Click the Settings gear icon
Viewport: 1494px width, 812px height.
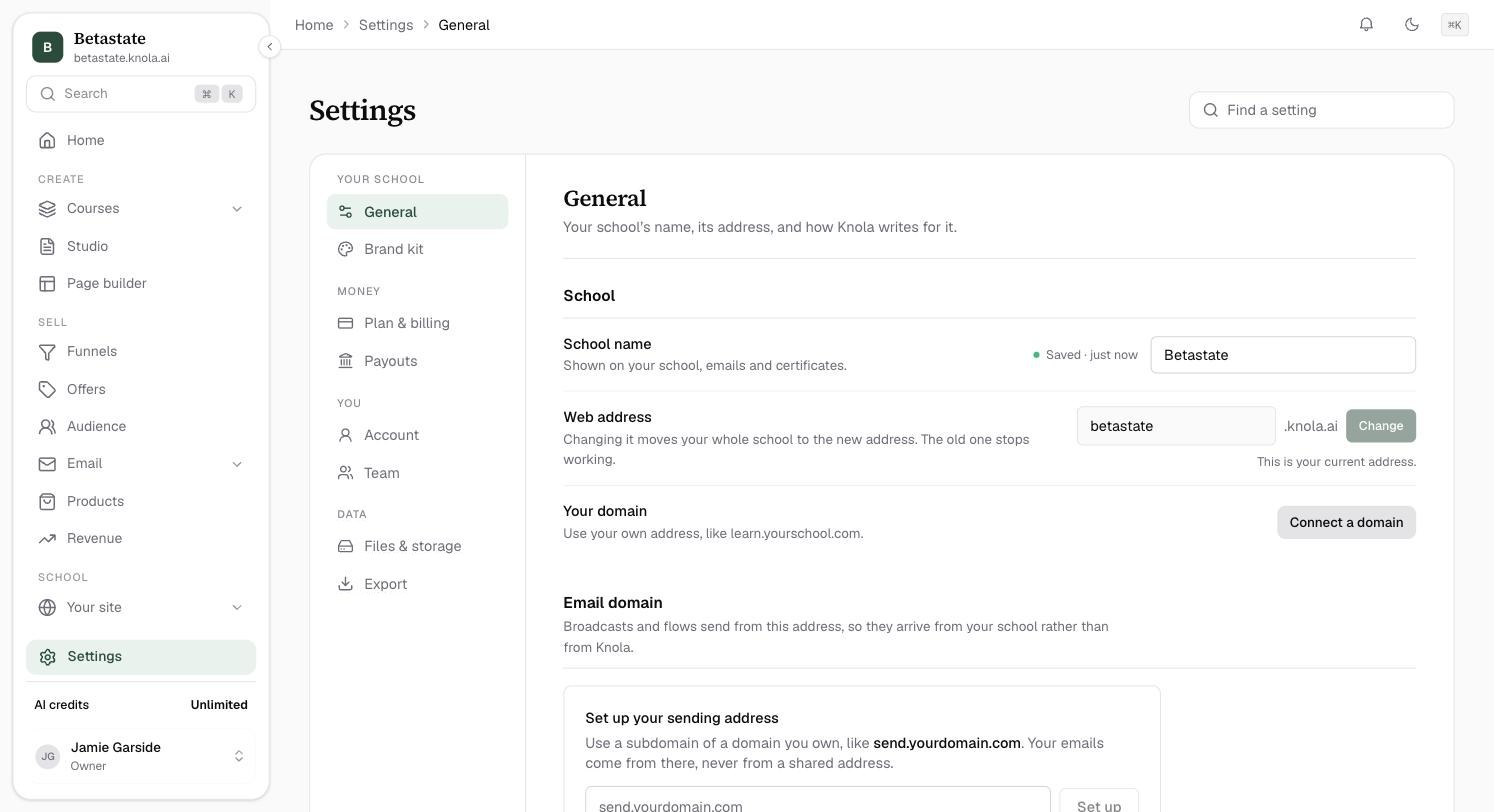tap(47, 657)
